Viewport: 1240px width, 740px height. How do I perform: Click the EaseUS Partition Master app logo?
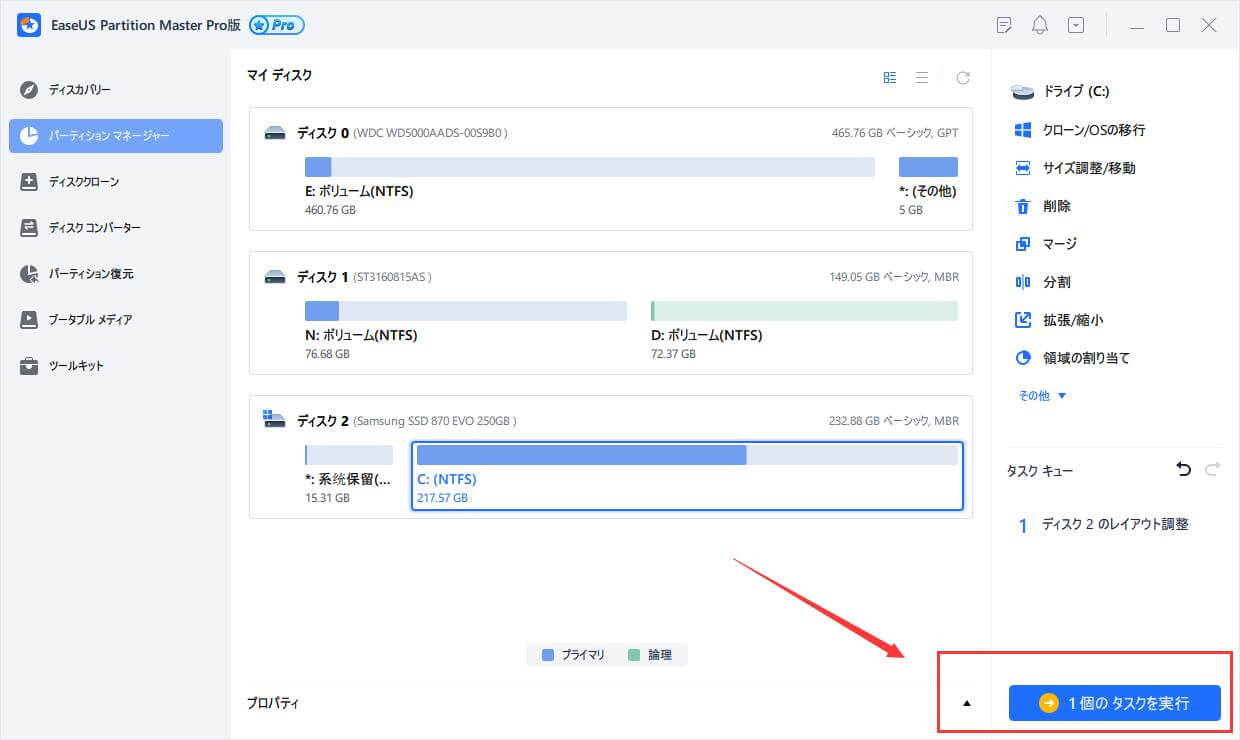28,25
